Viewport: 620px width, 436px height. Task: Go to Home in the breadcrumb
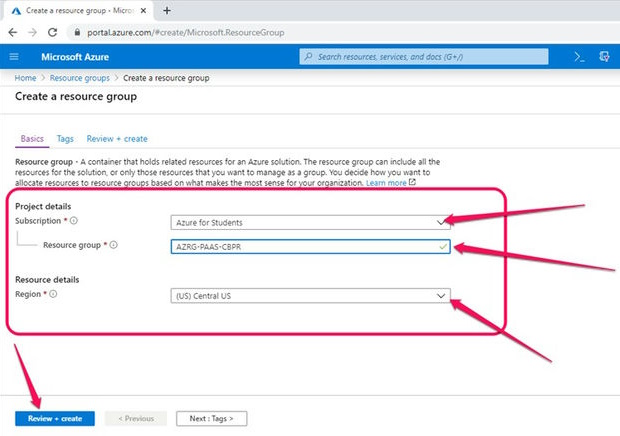pos(25,78)
